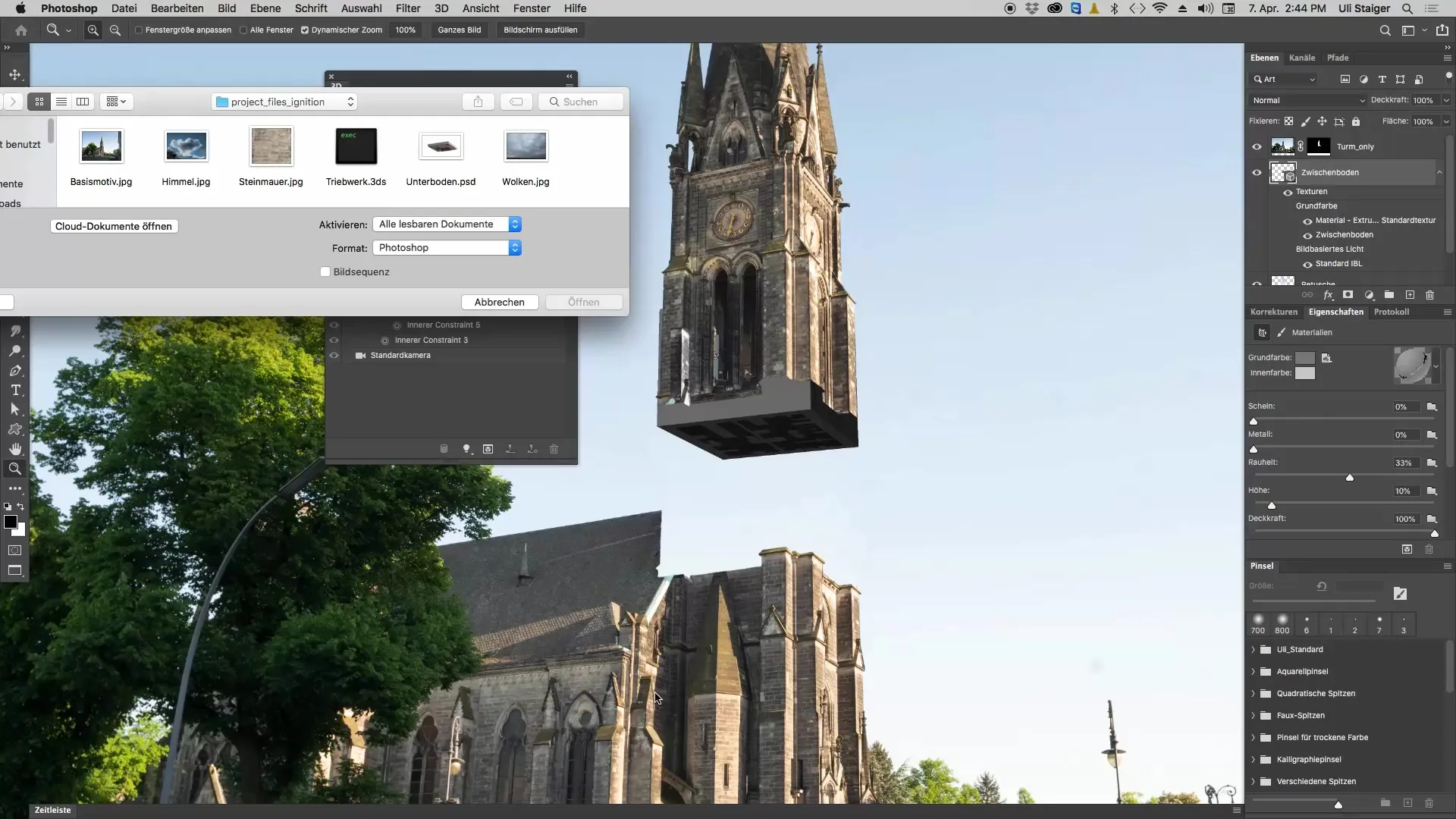
Task: Delete layer with Ebenen trash icon
Action: (x=1429, y=295)
